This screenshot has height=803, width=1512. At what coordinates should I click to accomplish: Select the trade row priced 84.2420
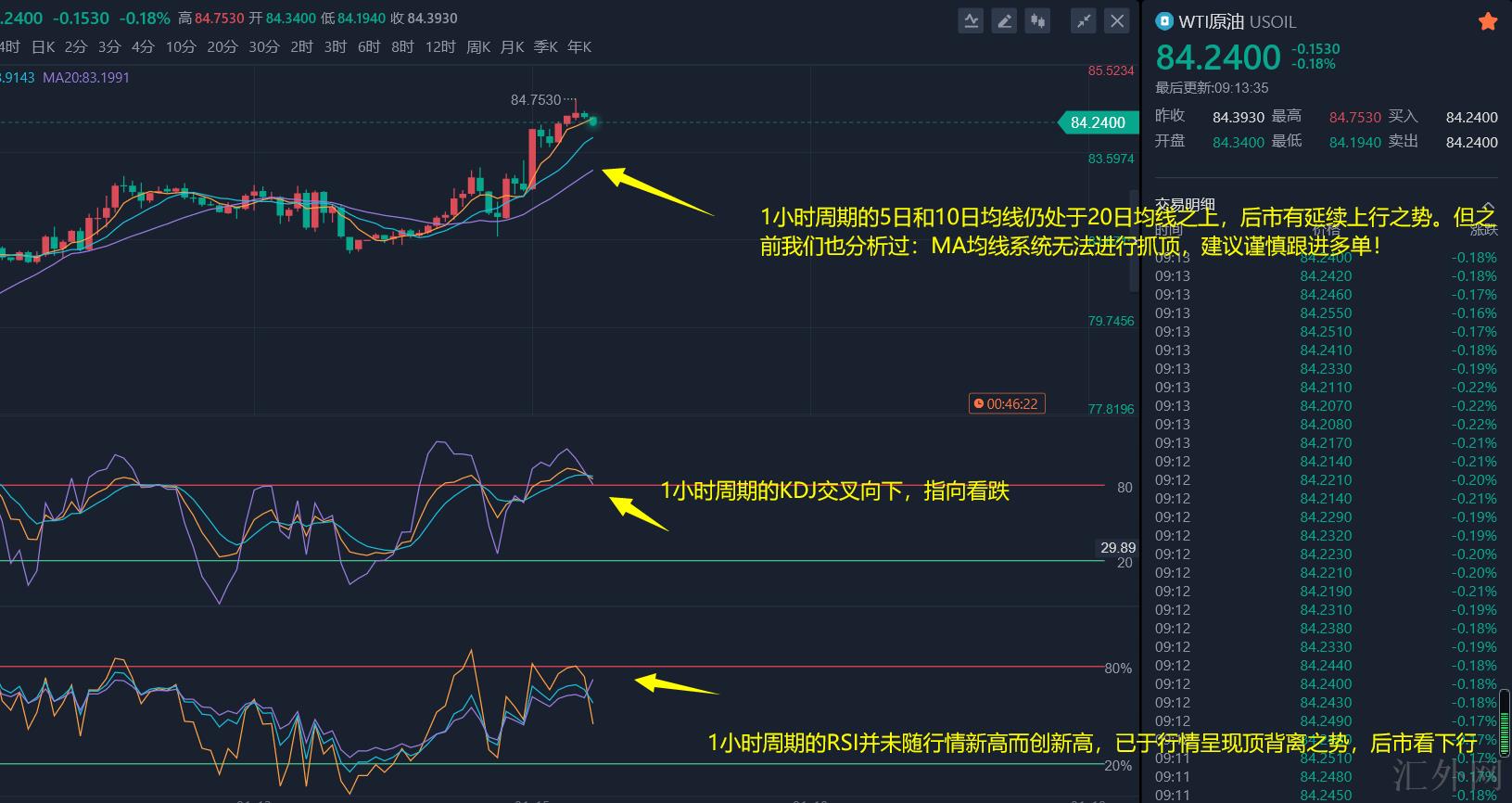pos(1326,276)
